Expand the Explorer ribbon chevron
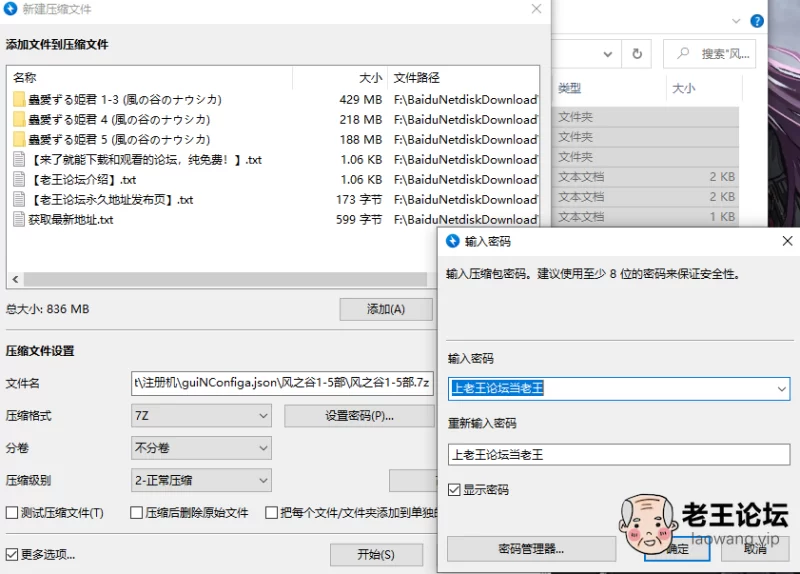Viewport: 800px width, 574px height. tap(736, 21)
